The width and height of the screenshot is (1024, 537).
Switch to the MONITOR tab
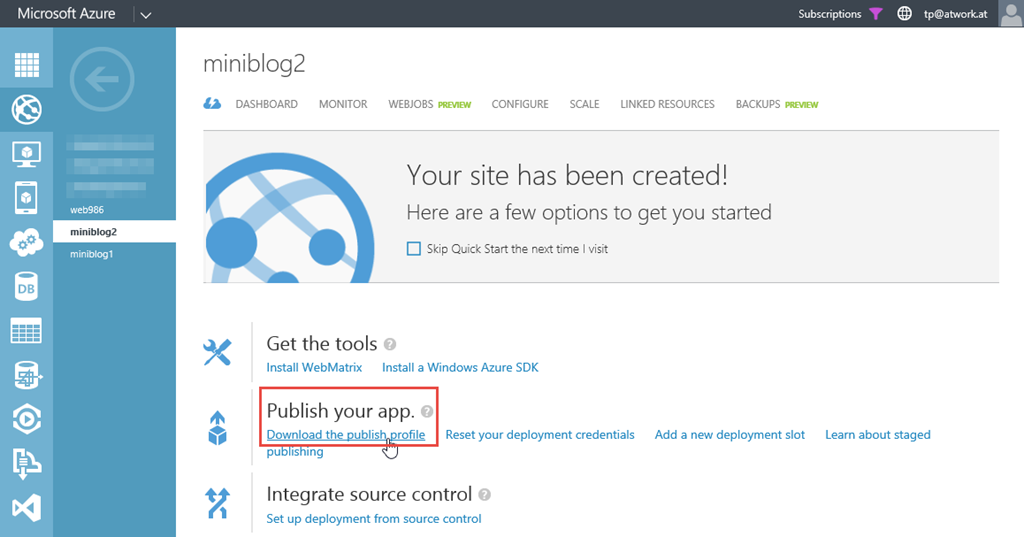tap(343, 105)
